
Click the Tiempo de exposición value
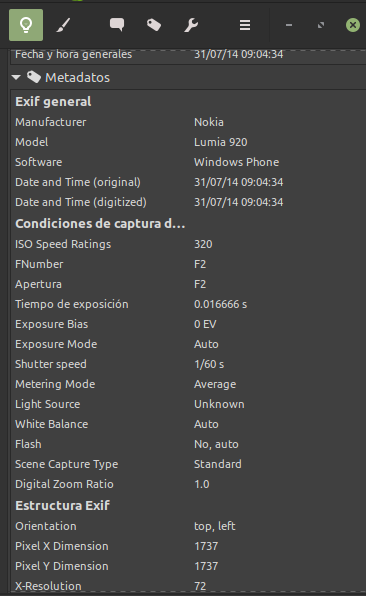[220, 304]
